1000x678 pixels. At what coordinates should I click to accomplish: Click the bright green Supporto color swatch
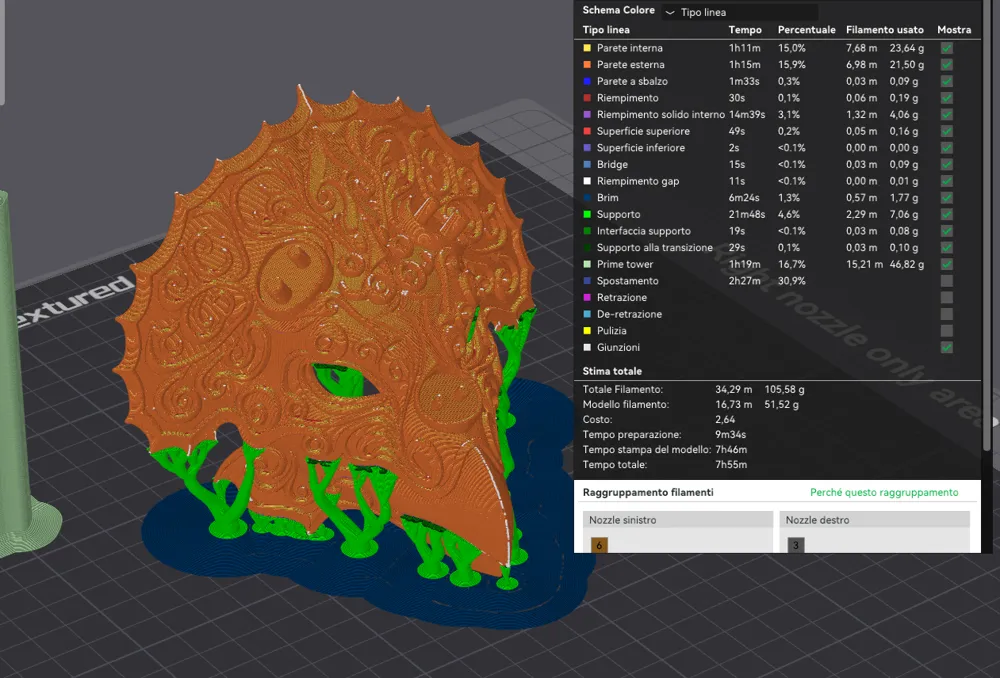coord(587,214)
